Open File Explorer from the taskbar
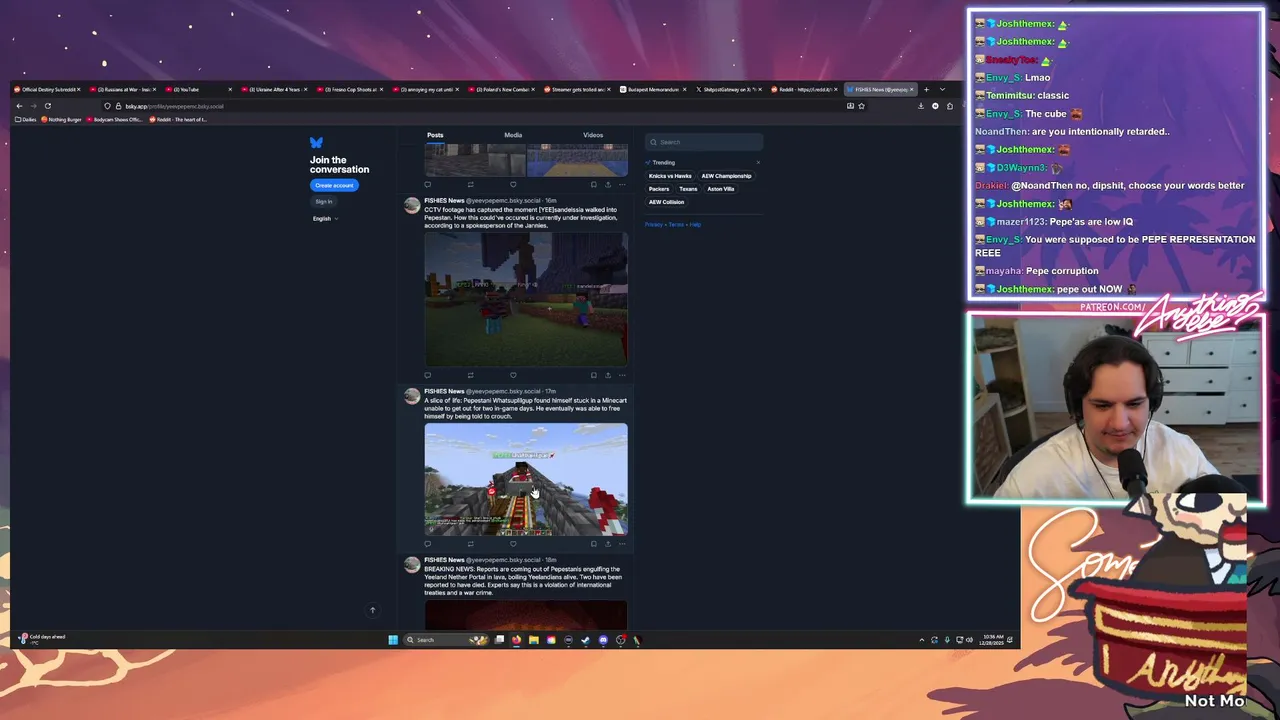This screenshot has height=720, width=1280. (x=533, y=640)
